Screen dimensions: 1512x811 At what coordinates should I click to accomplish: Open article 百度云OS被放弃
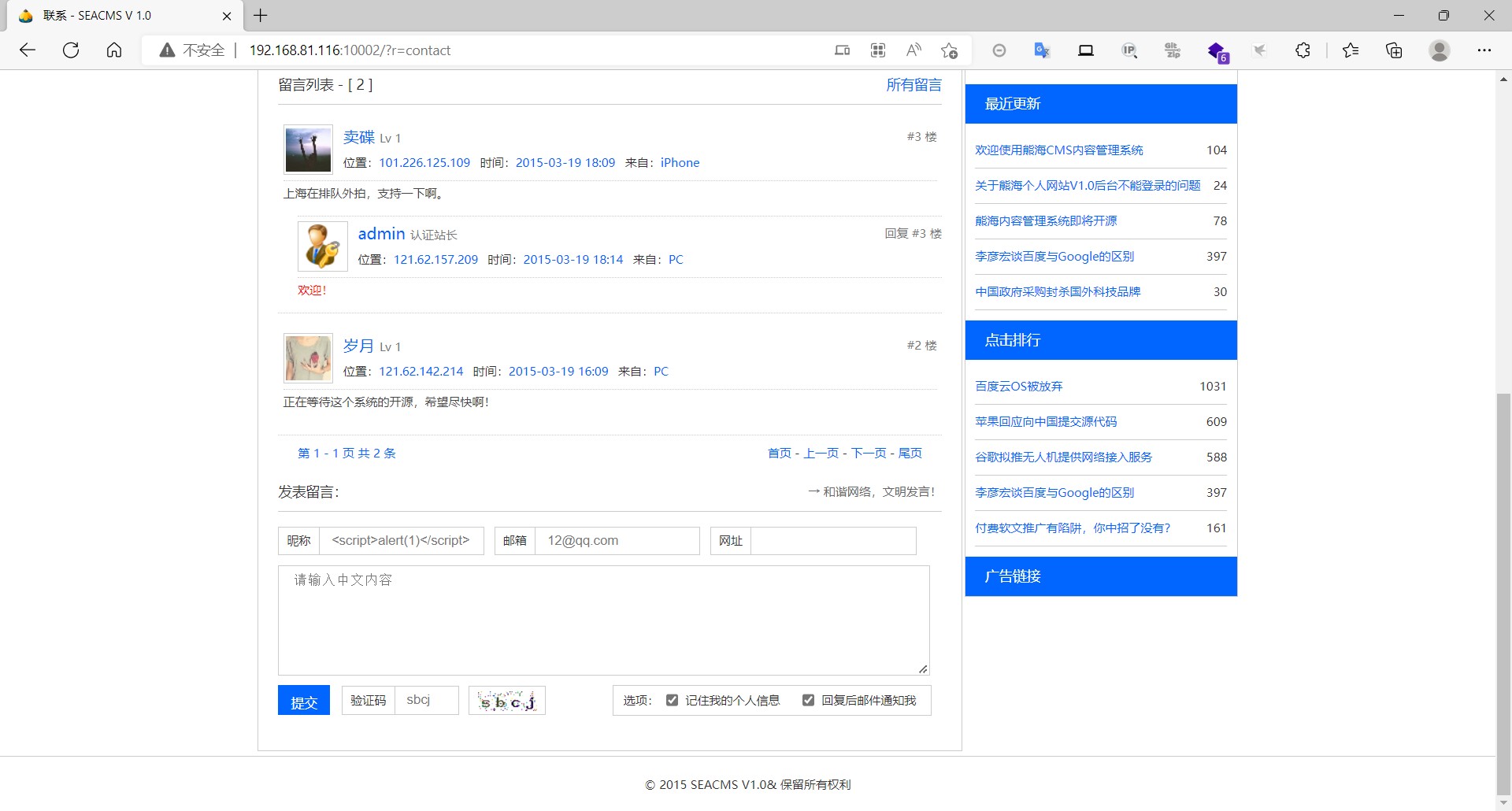[x=1019, y=387]
